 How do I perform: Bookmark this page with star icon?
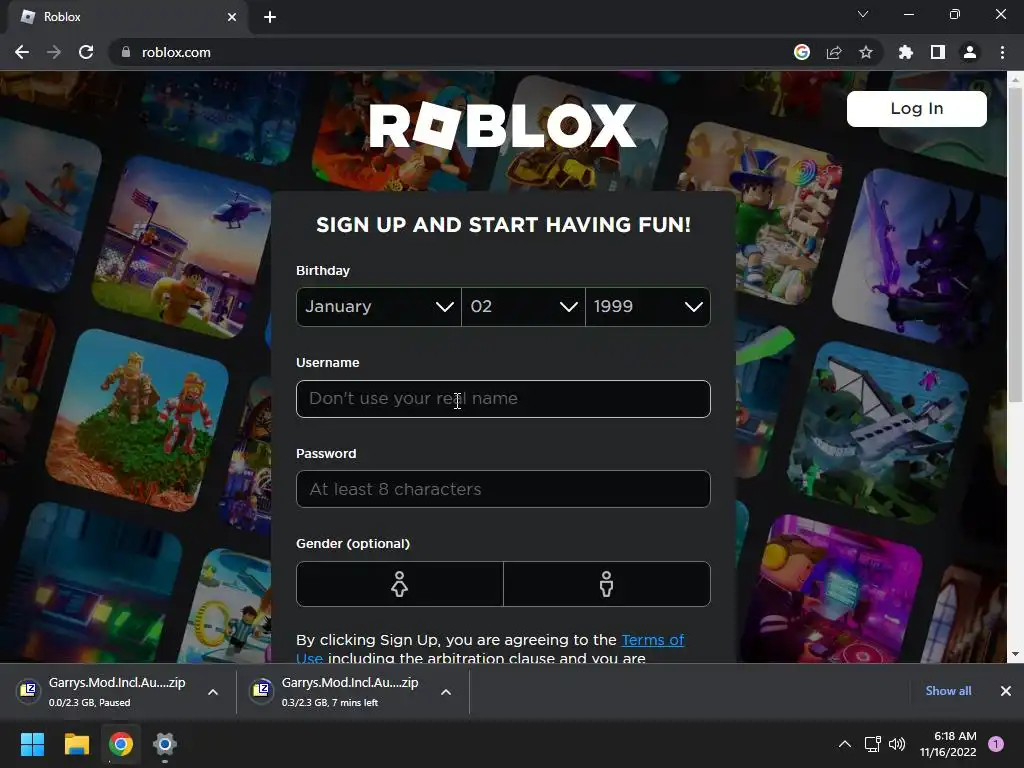pos(865,52)
